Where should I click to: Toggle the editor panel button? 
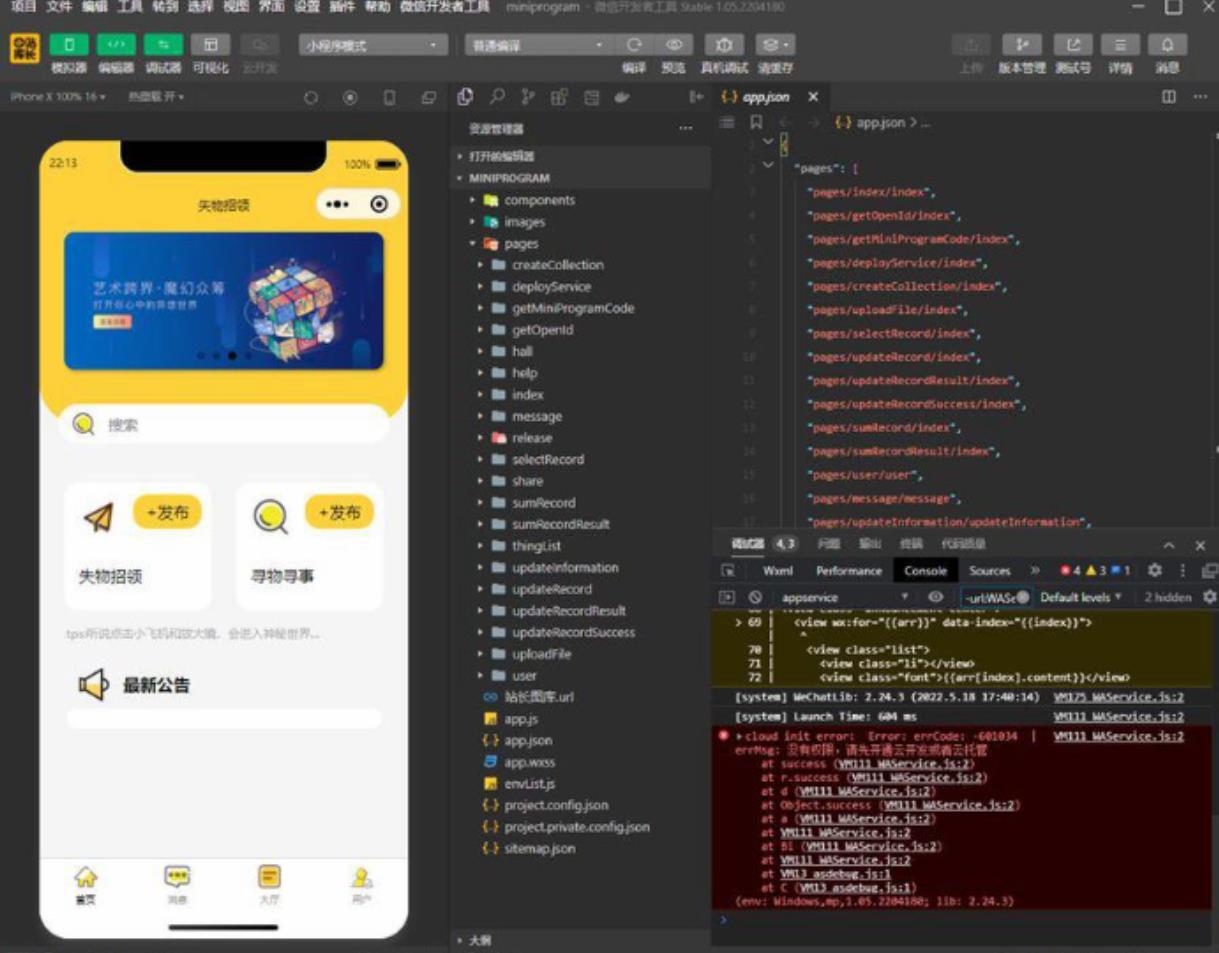(116, 45)
